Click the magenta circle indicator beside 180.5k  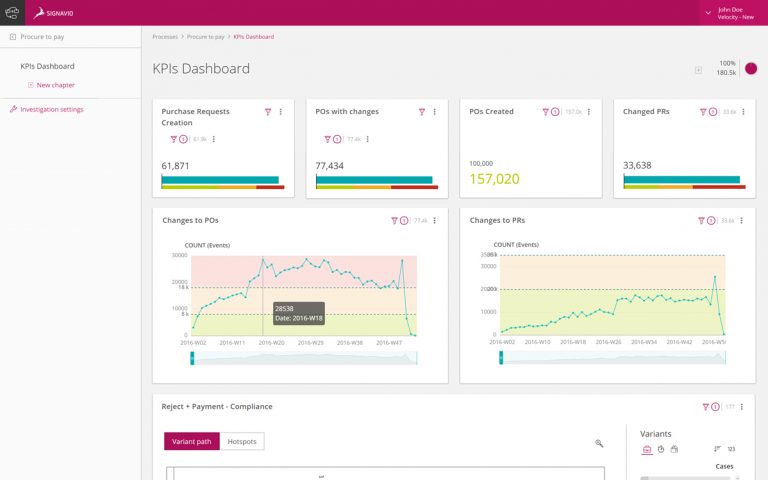tap(751, 69)
